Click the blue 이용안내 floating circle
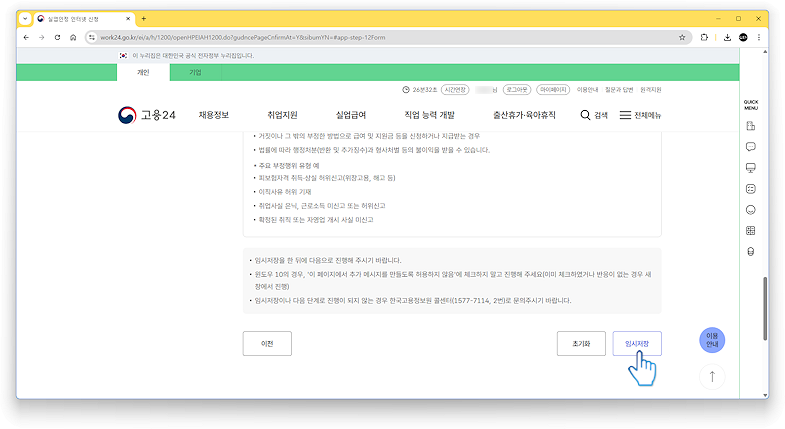Image resolution: width=785 pixels, height=429 pixels. (712, 340)
